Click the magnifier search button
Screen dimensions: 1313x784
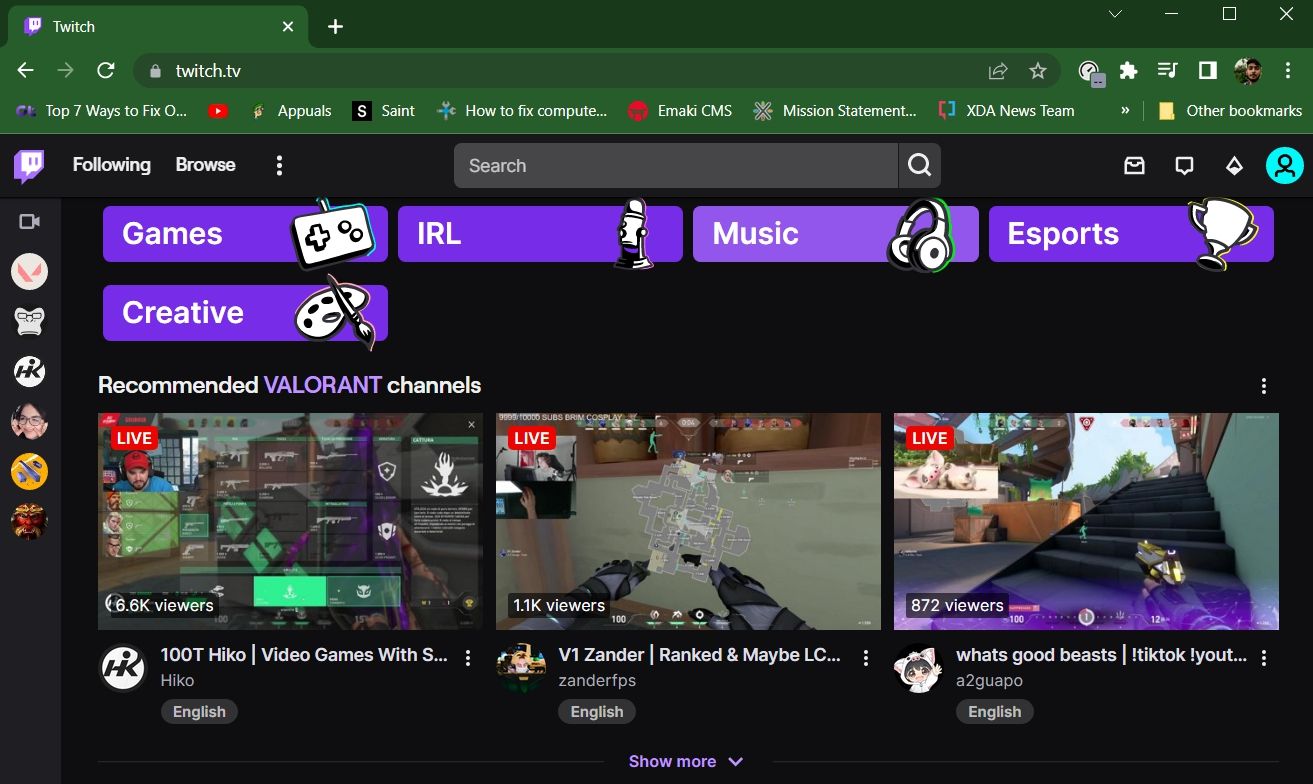click(920, 166)
